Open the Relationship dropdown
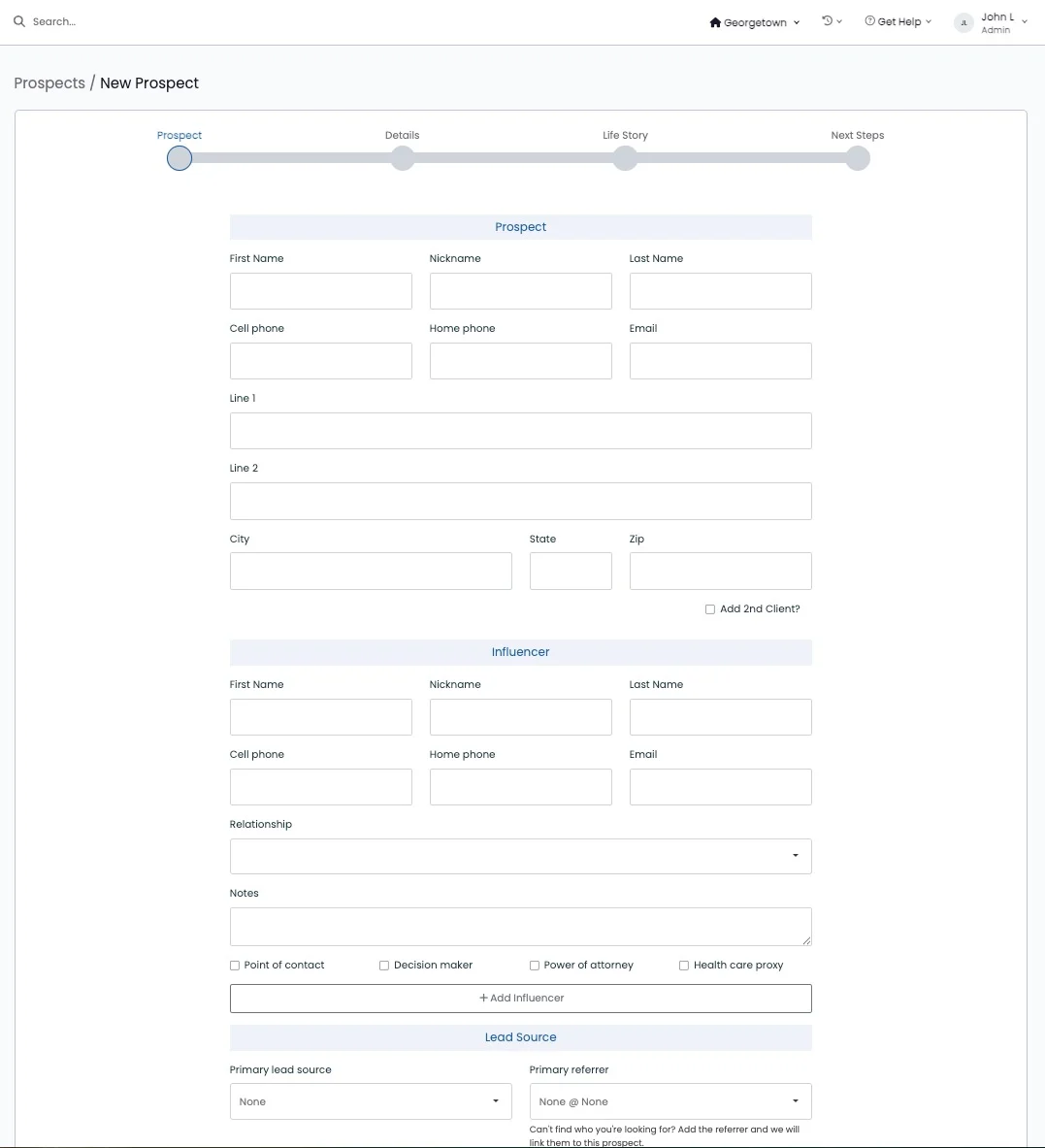Image resolution: width=1045 pixels, height=1148 pixels. [x=520, y=857]
